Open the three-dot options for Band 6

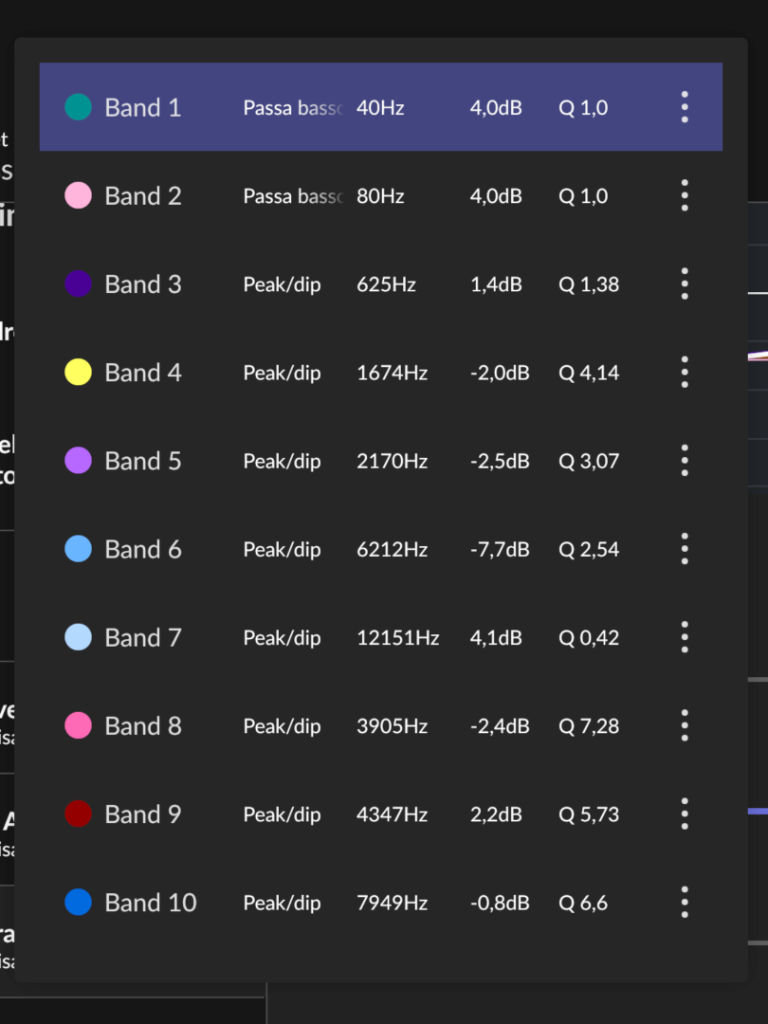(684, 549)
